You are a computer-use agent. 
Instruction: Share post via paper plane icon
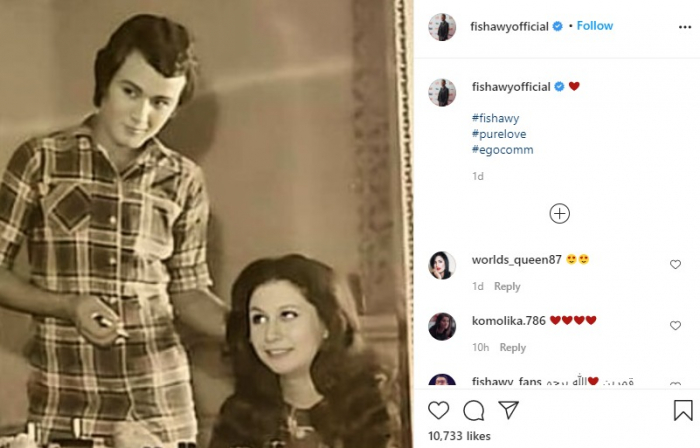pyautogui.click(x=509, y=410)
